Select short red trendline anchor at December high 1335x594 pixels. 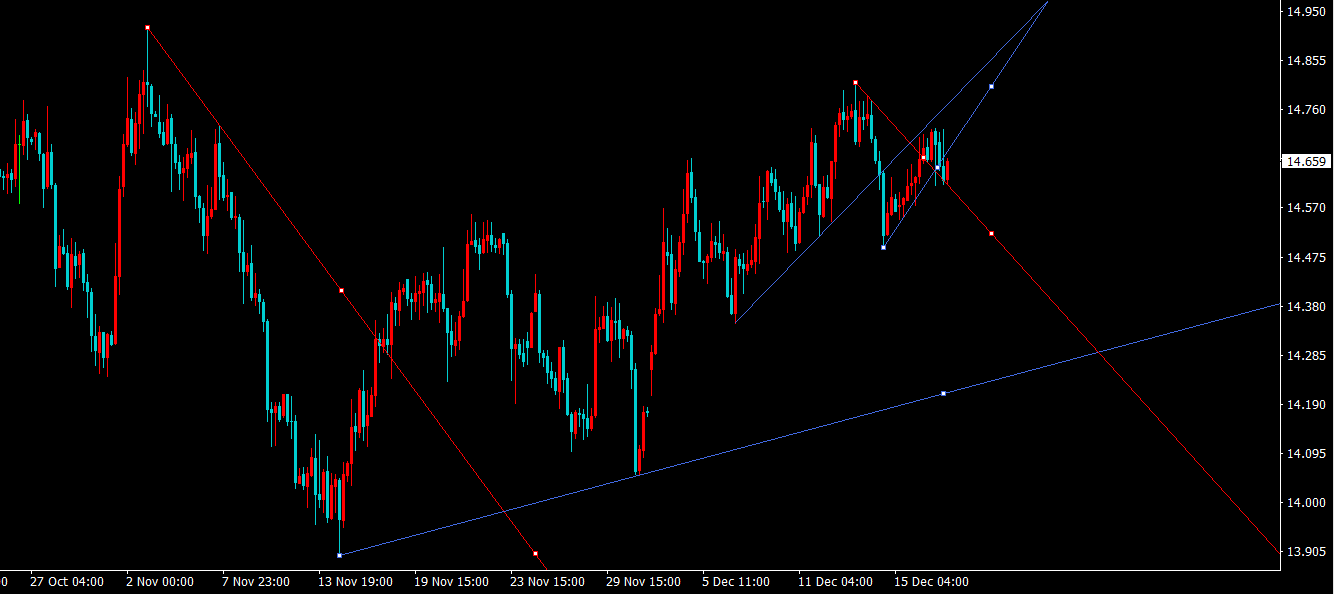tap(855, 82)
